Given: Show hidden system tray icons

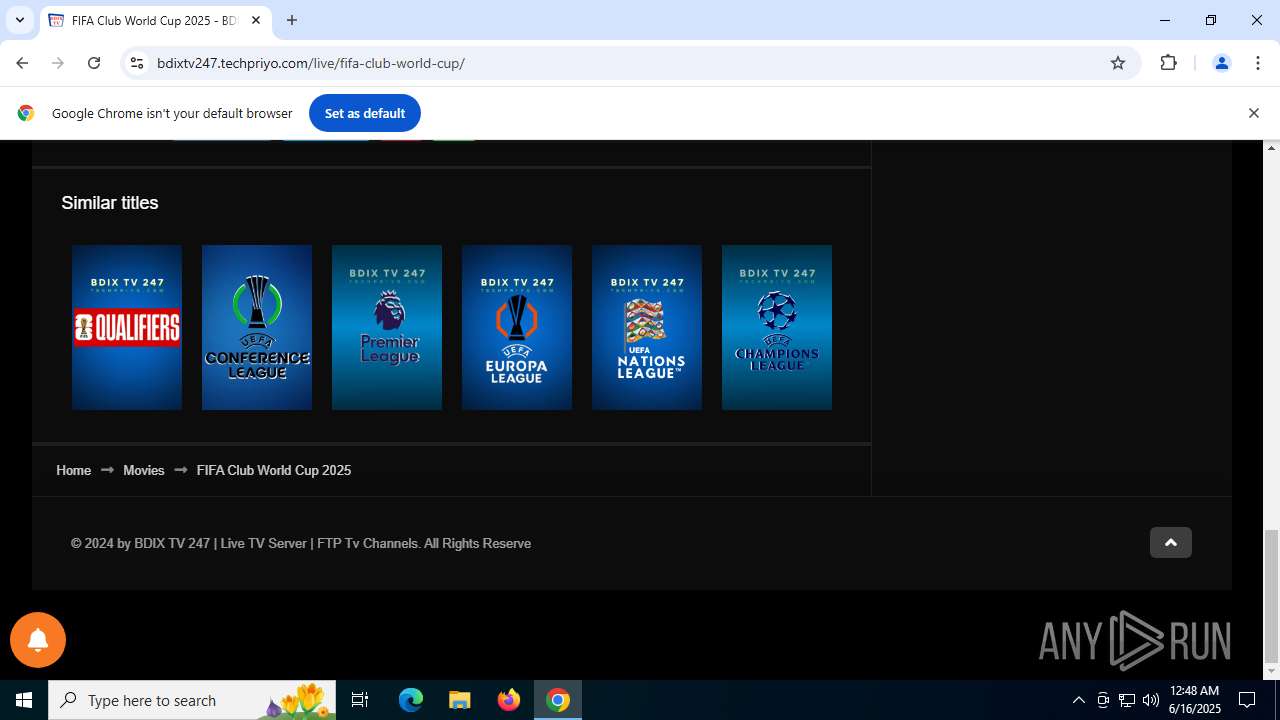Looking at the screenshot, I should 1078,700.
